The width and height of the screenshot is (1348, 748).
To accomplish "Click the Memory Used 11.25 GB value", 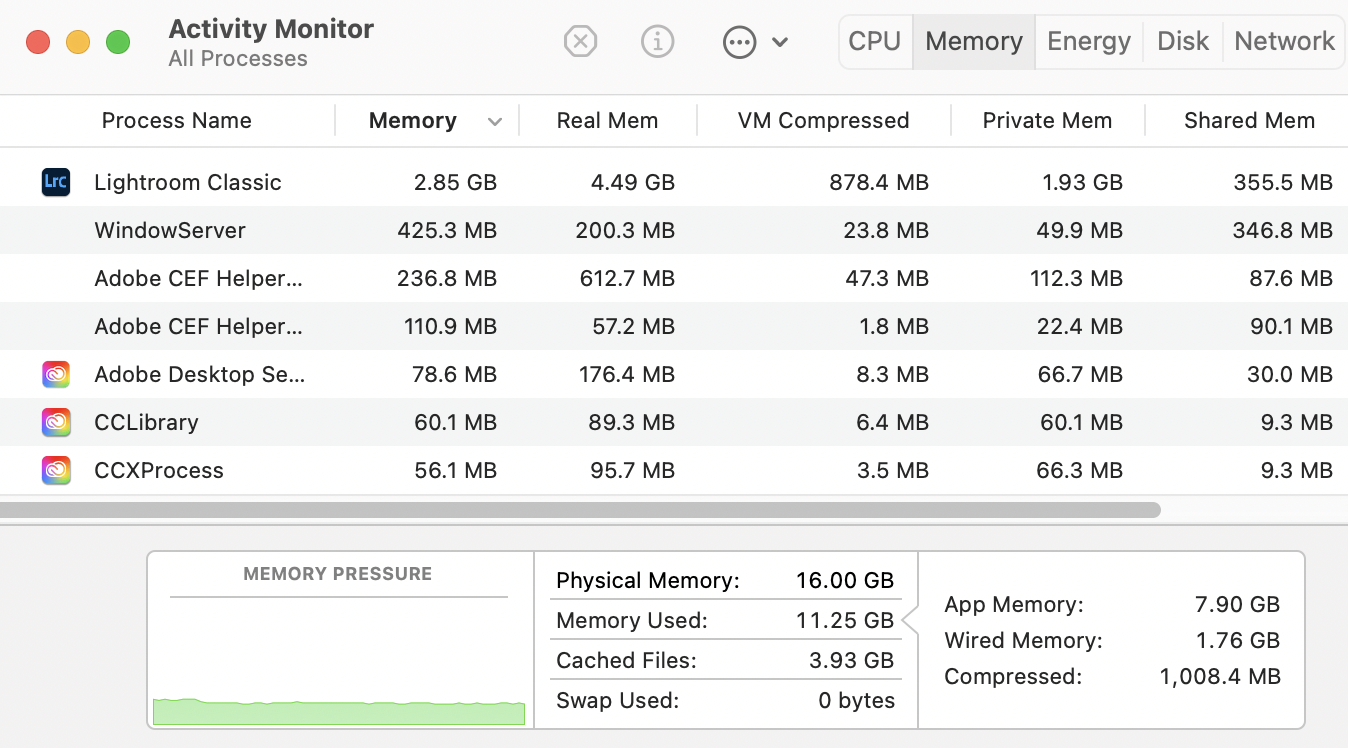I will point(845,621).
